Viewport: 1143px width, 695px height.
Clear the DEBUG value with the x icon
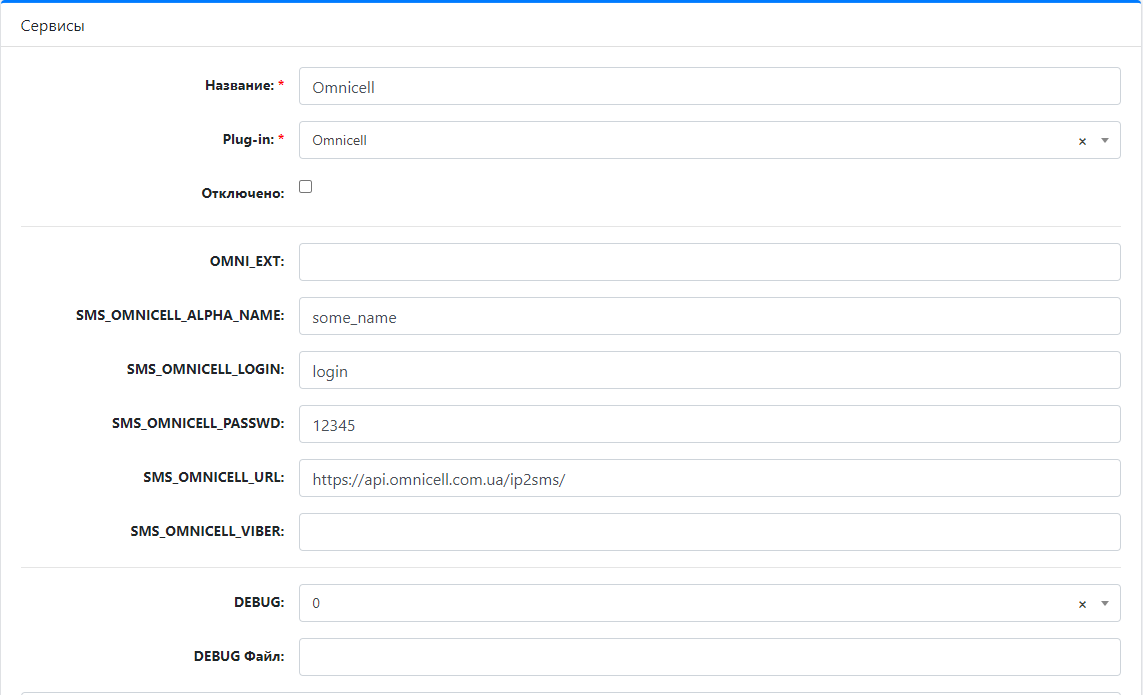[x=1082, y=604]
